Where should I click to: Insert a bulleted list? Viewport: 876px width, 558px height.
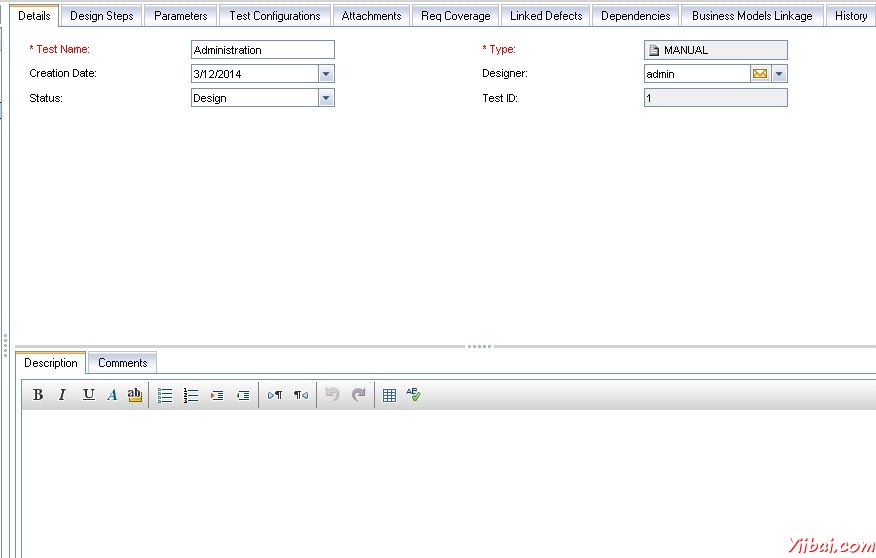[x=165, y=395]
